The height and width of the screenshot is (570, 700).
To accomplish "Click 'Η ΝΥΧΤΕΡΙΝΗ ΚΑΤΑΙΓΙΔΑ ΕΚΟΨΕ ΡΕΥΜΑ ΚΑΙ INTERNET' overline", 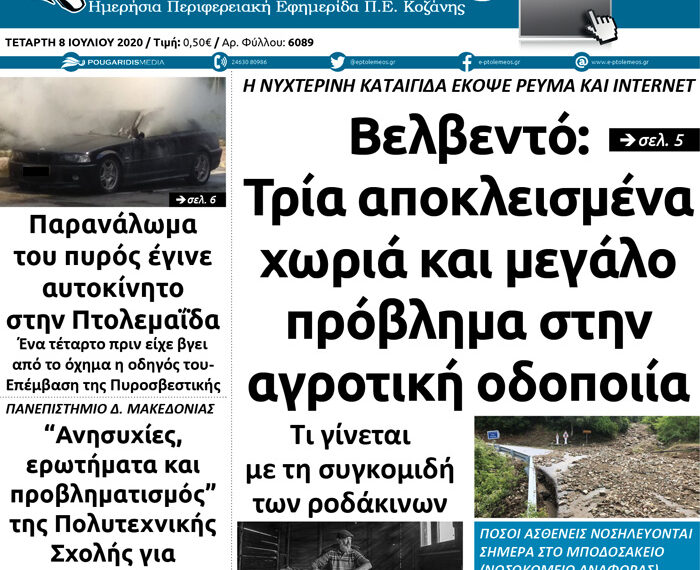I will coord(469,86).
